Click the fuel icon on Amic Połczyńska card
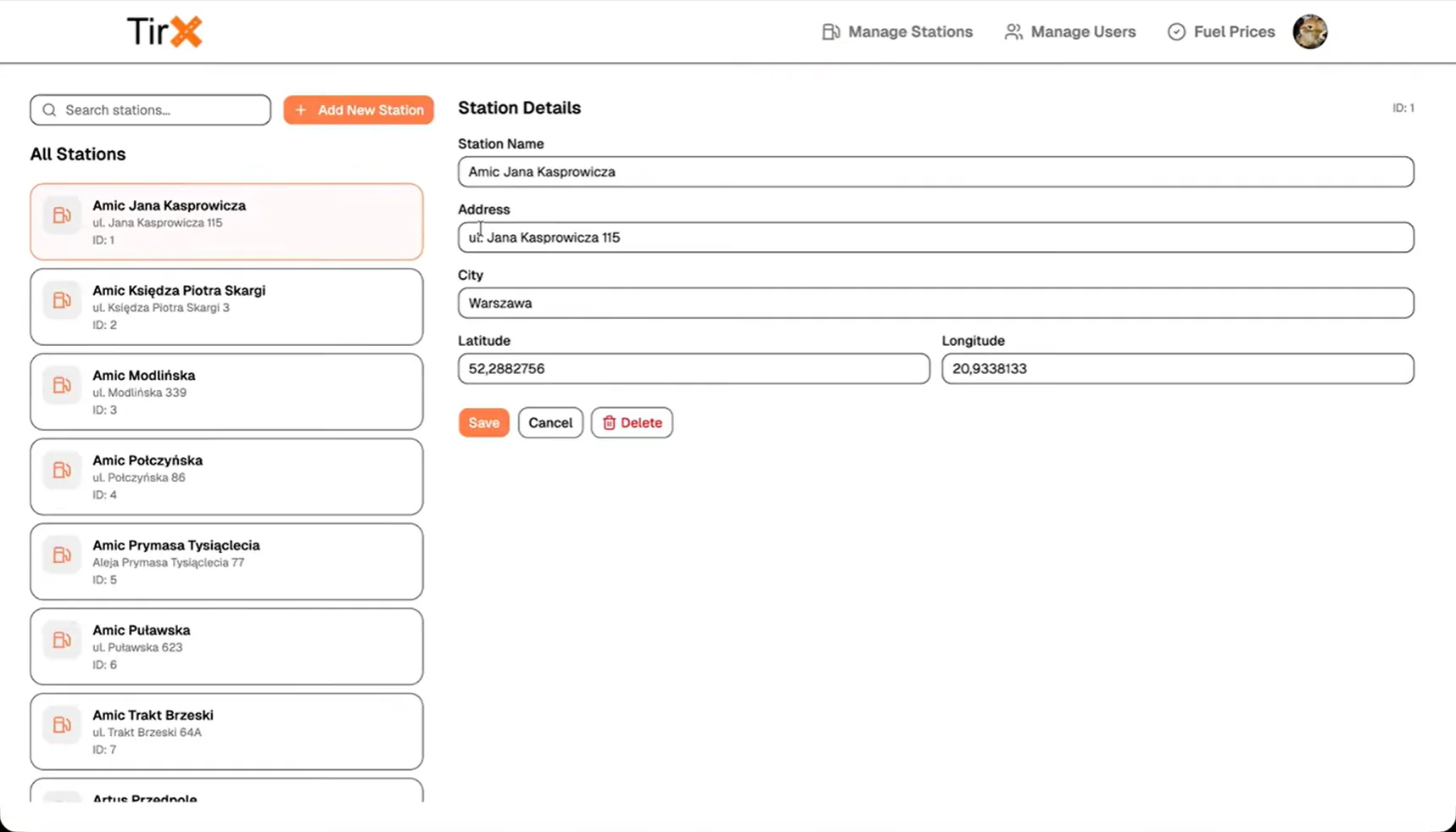 click(62, 470)
